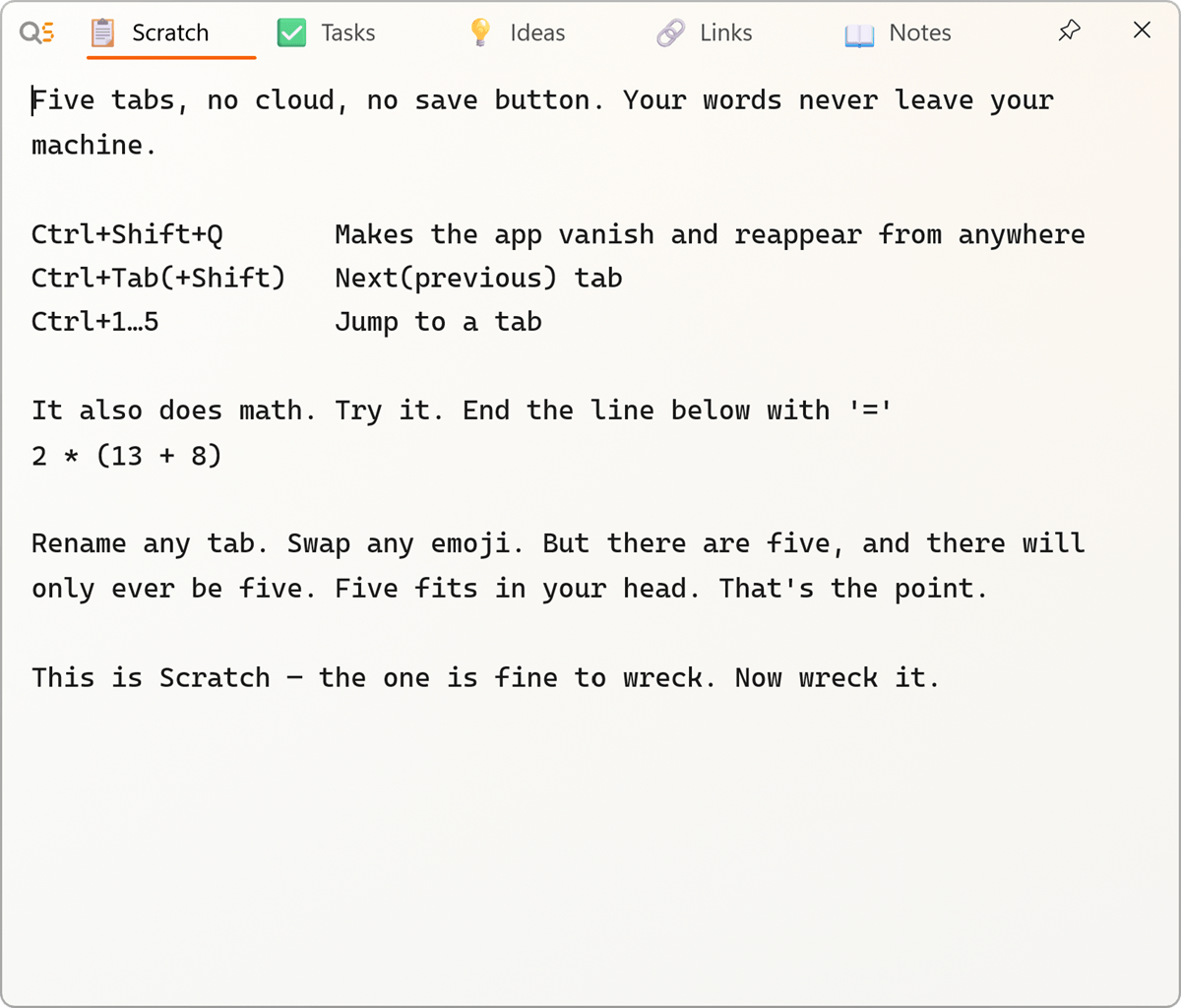Click the 'Ctrl+Shift+Q' shortcut text

[x=127, y=234]
